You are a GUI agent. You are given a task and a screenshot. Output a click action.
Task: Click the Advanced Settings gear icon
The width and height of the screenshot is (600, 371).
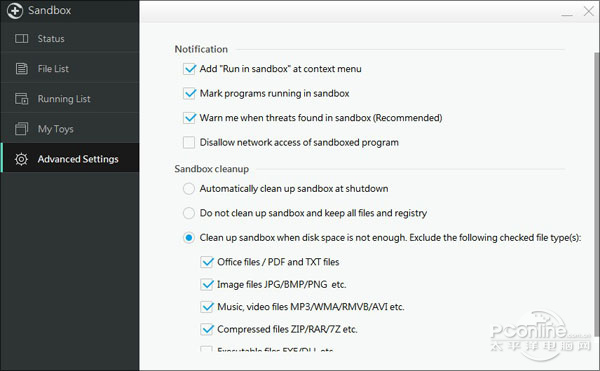point(21,159)
